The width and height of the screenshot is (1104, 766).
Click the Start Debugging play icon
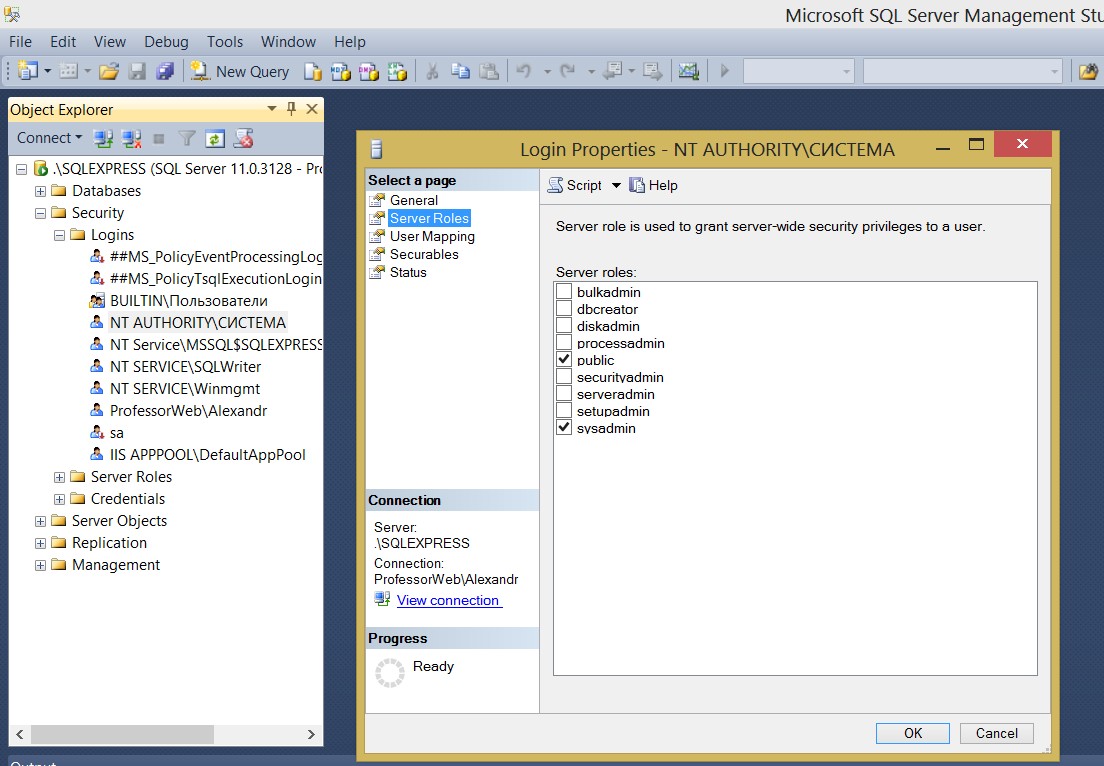pos(724,71)
